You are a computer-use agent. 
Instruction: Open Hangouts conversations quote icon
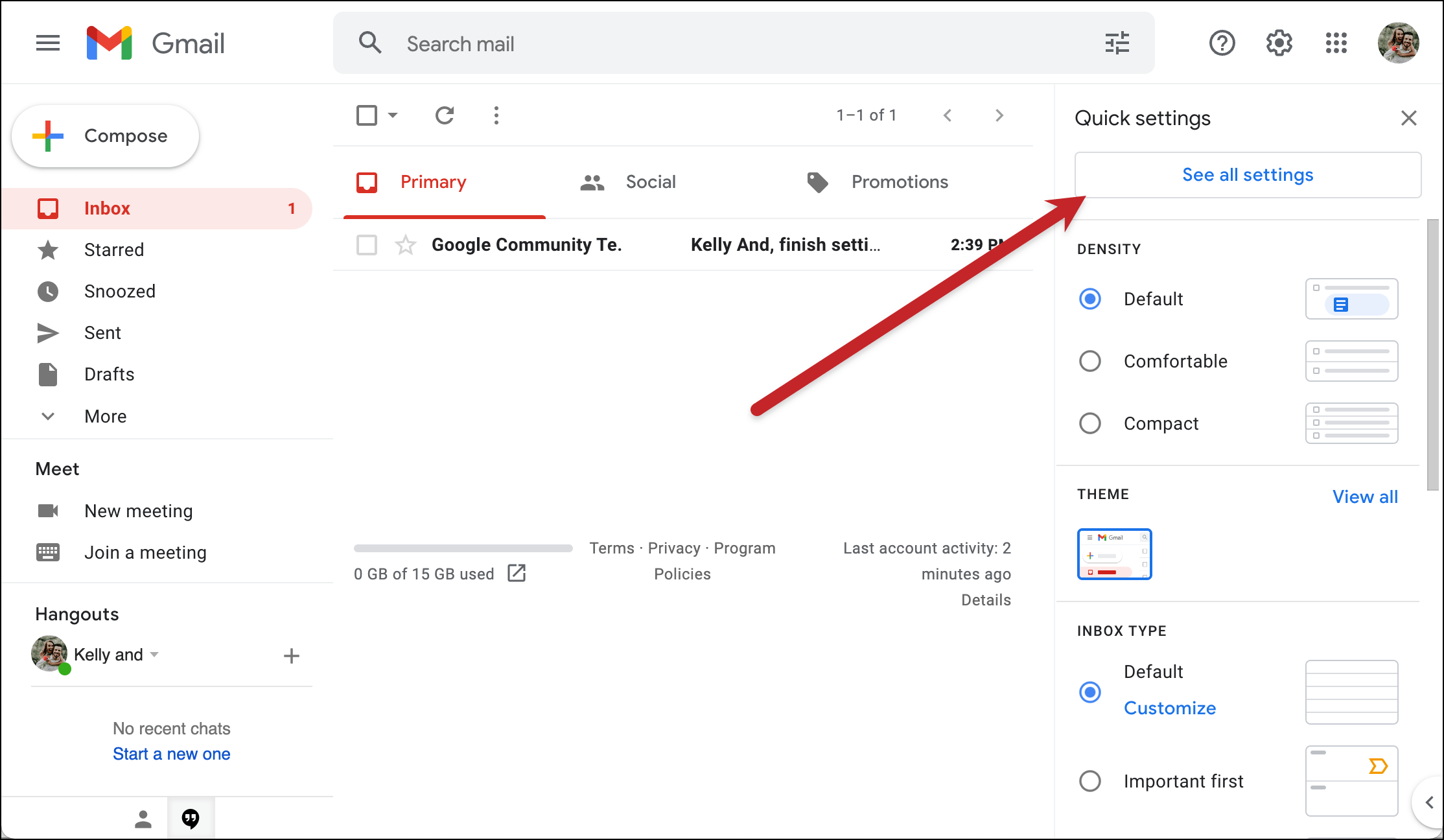pos(191,819)
